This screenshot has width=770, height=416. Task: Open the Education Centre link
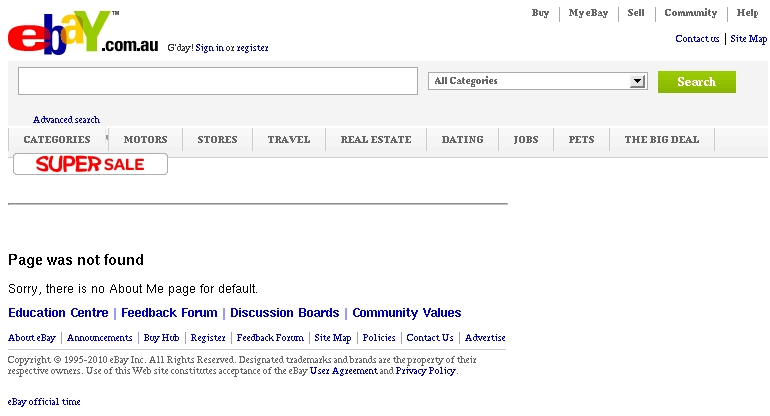[58, 313]
